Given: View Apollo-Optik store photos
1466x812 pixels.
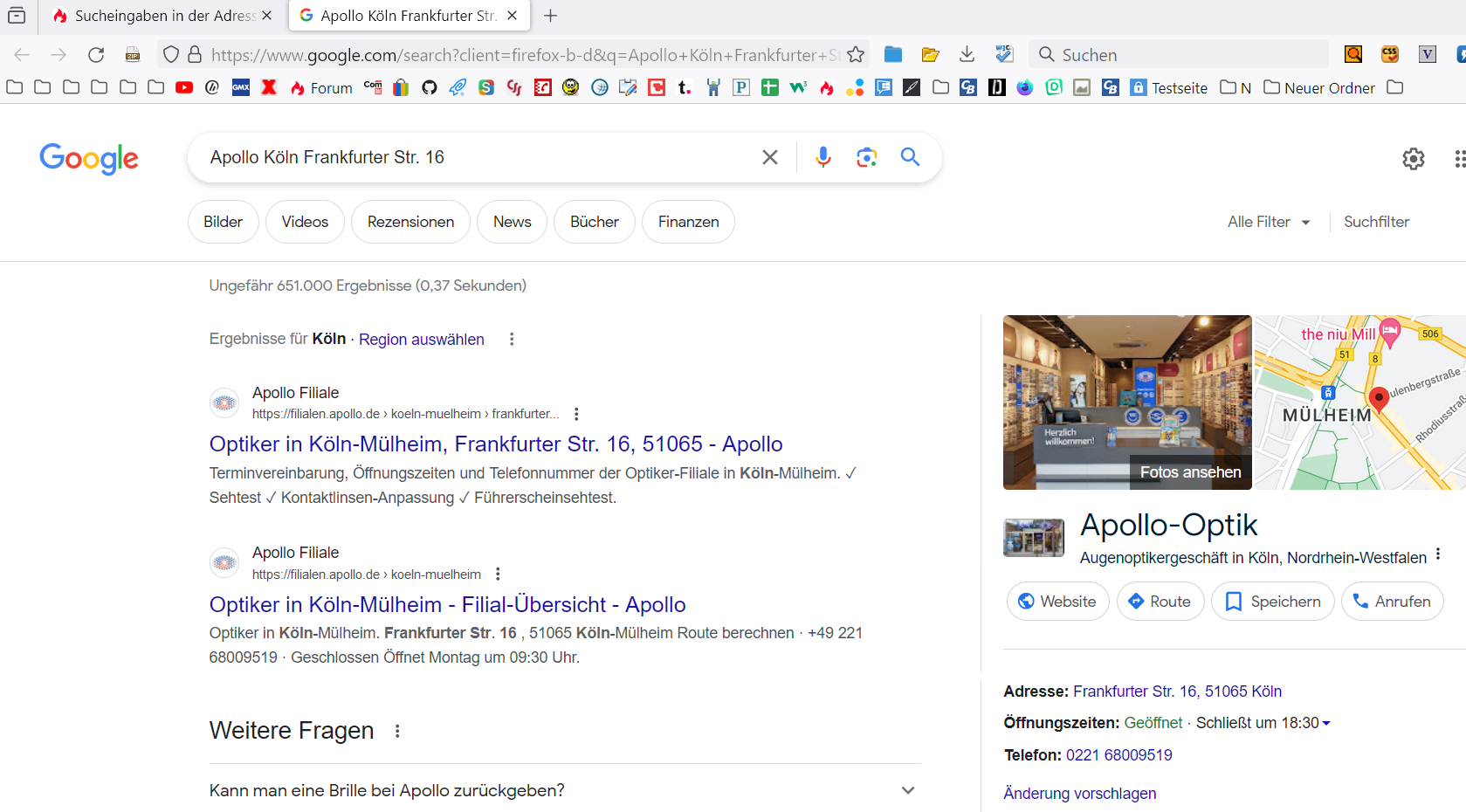Looking at the screenshot, I should pos(1127,403).
